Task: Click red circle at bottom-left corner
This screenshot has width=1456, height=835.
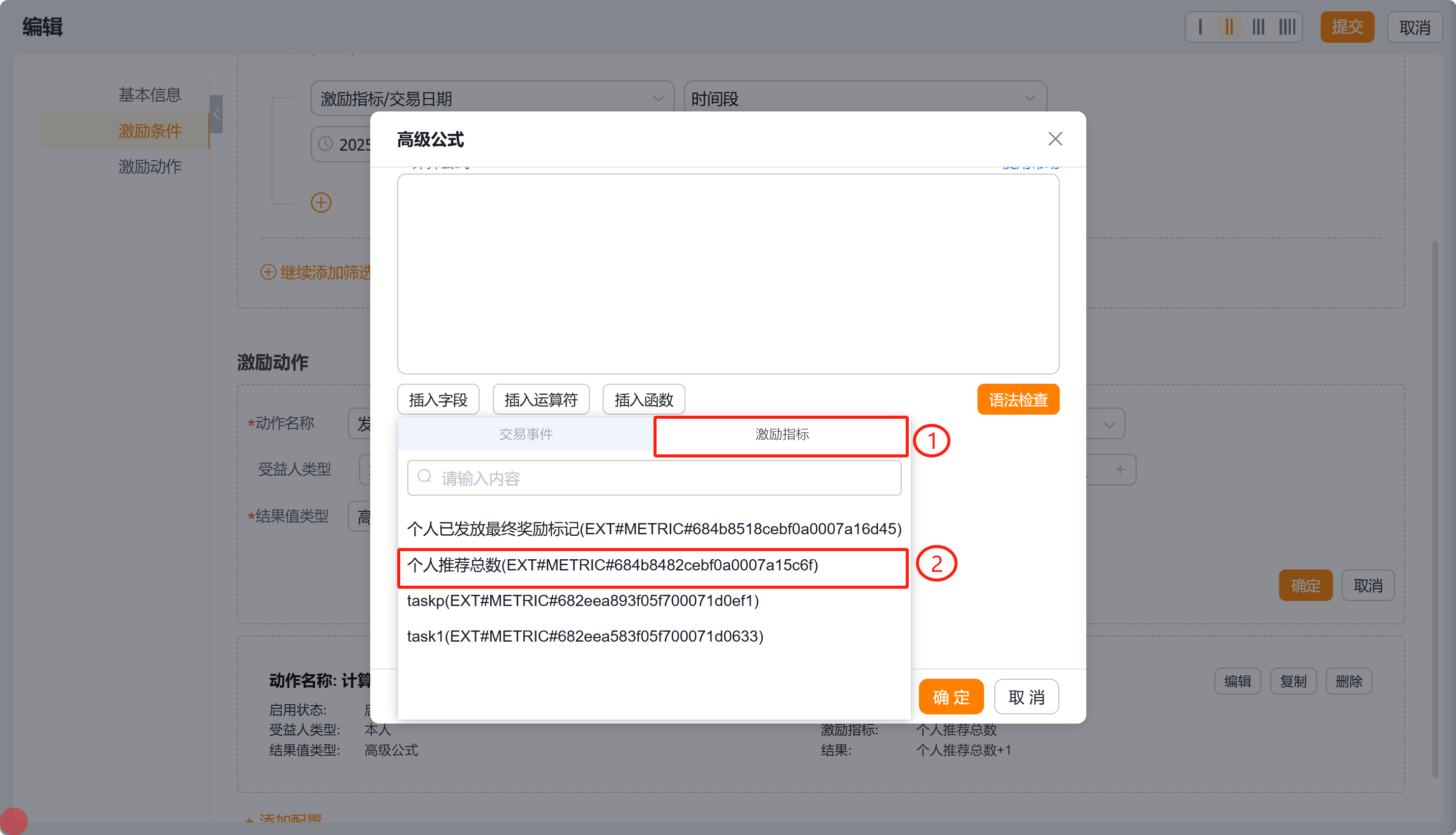Action: click(14, 821)
